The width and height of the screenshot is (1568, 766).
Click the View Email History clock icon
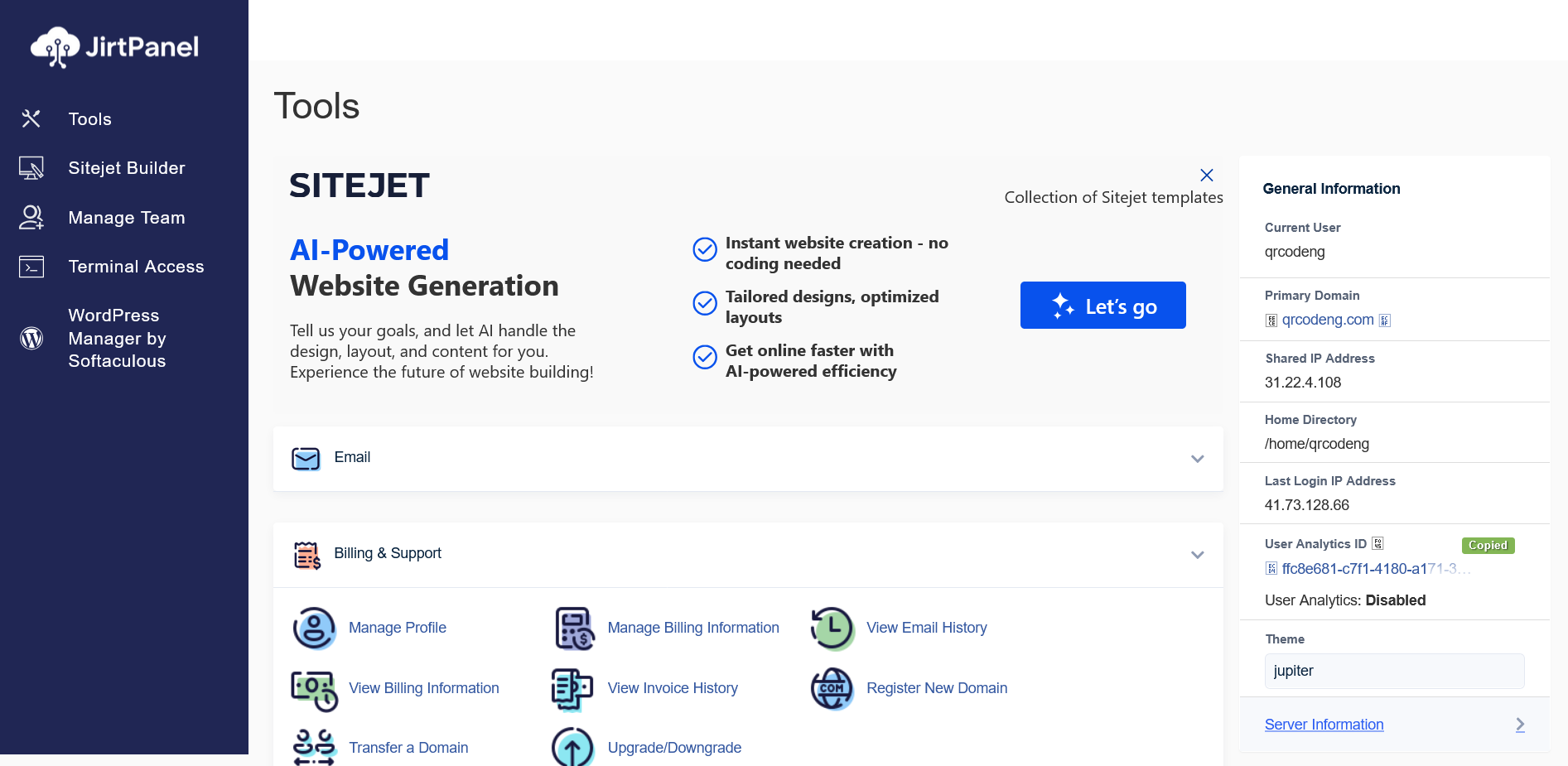[x=832, y=629]
